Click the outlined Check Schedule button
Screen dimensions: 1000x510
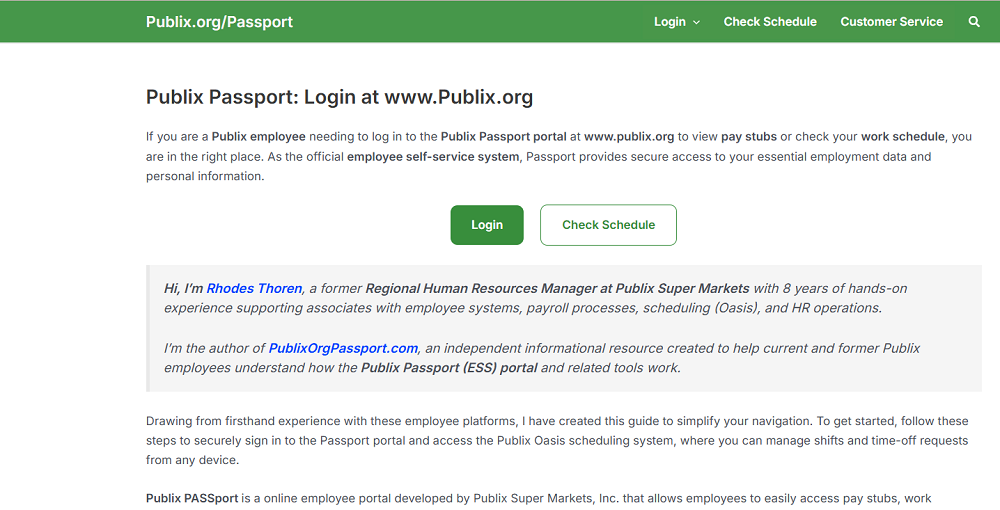[x=608, y=225]
